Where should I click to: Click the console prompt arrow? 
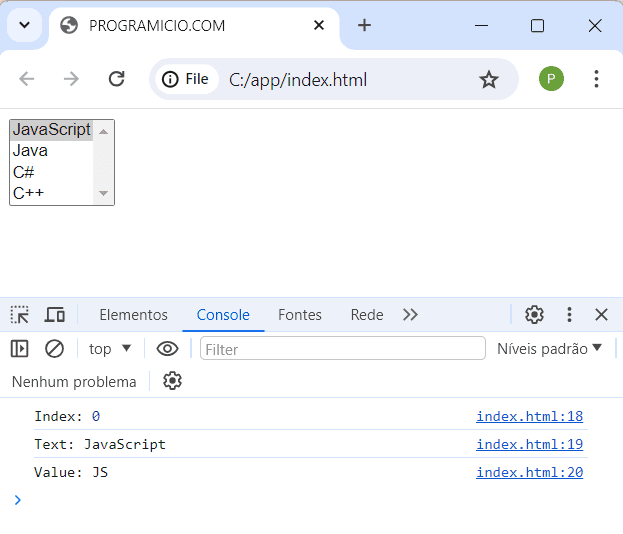tap(17, 500)
